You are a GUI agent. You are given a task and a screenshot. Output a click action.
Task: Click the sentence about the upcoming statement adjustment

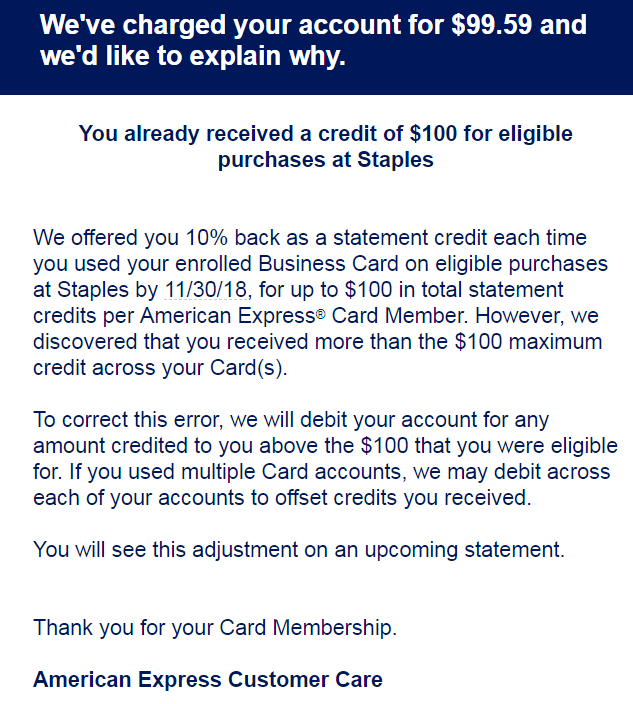point(299,549)
